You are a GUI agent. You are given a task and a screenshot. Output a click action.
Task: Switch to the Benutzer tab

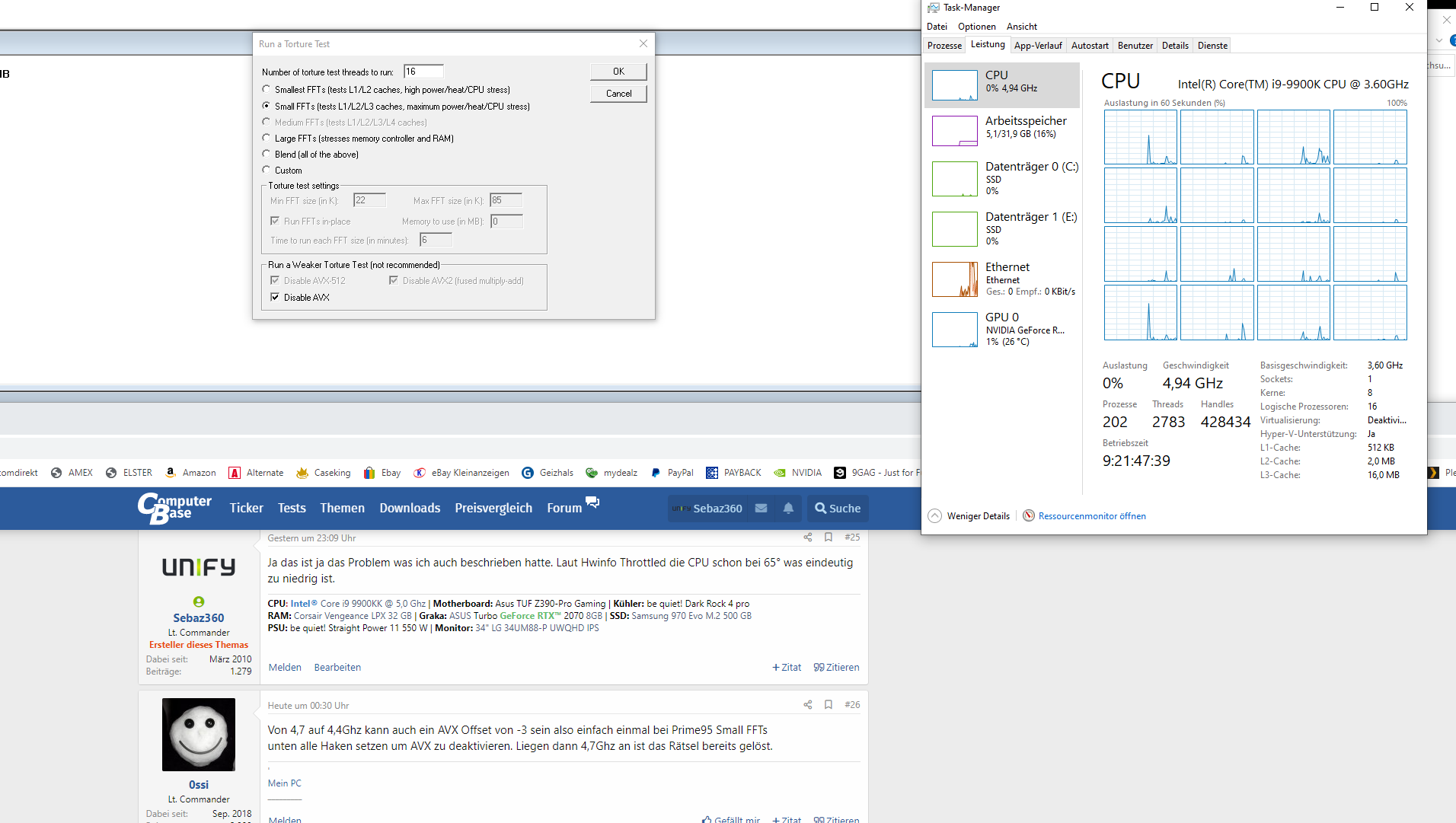click(x=1135, y=46)
